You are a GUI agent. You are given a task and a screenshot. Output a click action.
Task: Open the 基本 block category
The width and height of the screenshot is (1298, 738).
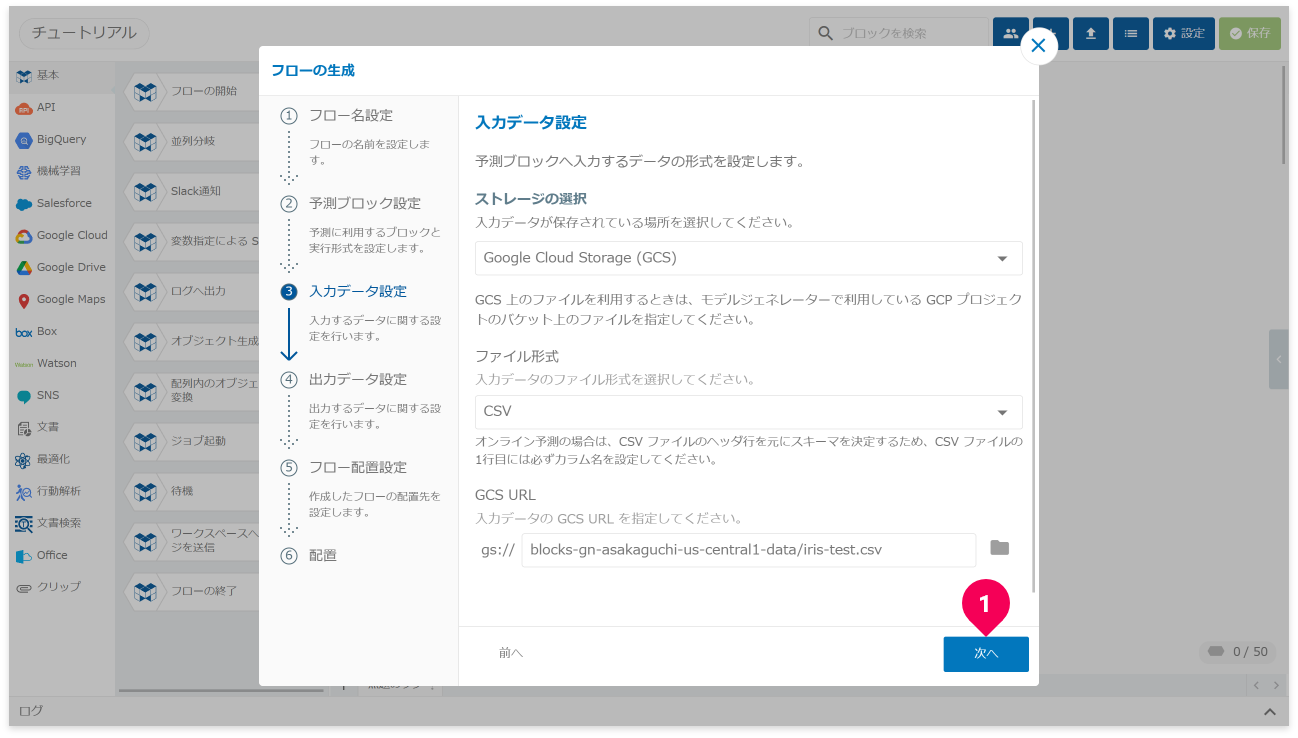pyautogui.click(x=62, y=75)
